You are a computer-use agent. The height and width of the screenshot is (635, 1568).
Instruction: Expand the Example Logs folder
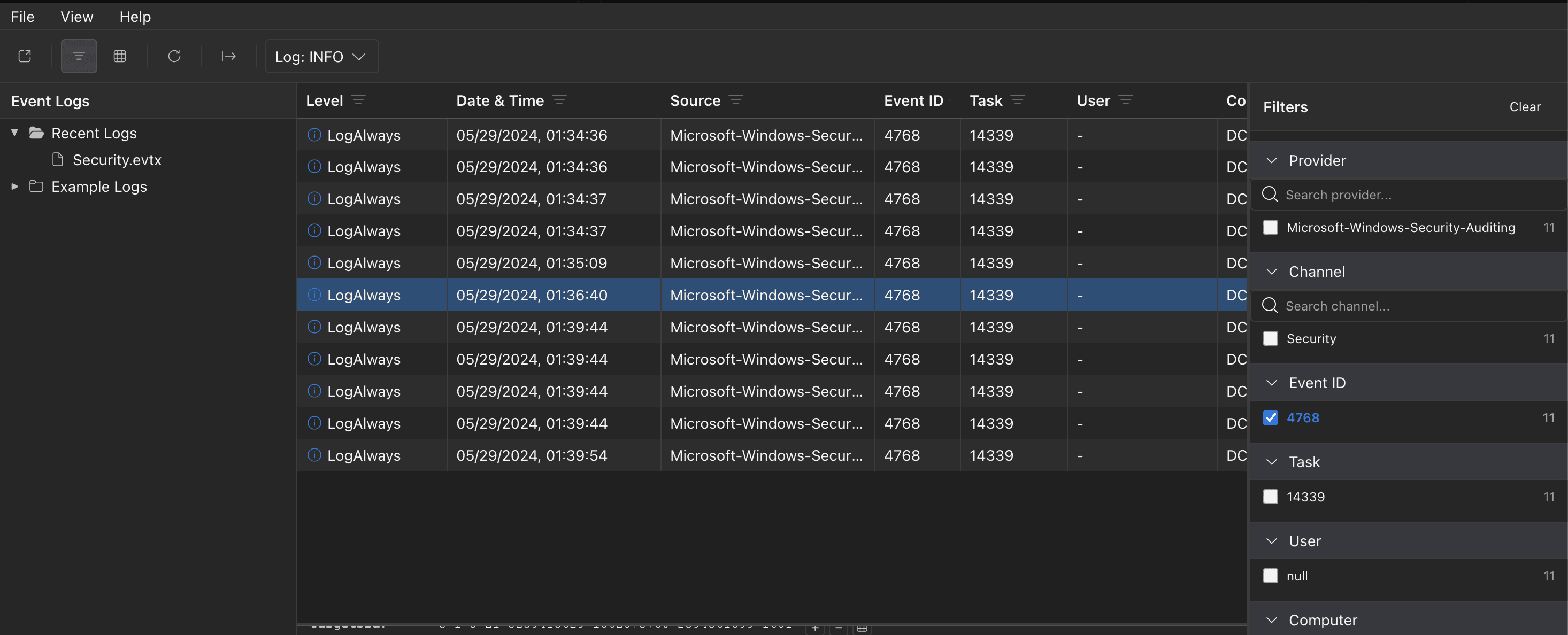pos(13,187)
